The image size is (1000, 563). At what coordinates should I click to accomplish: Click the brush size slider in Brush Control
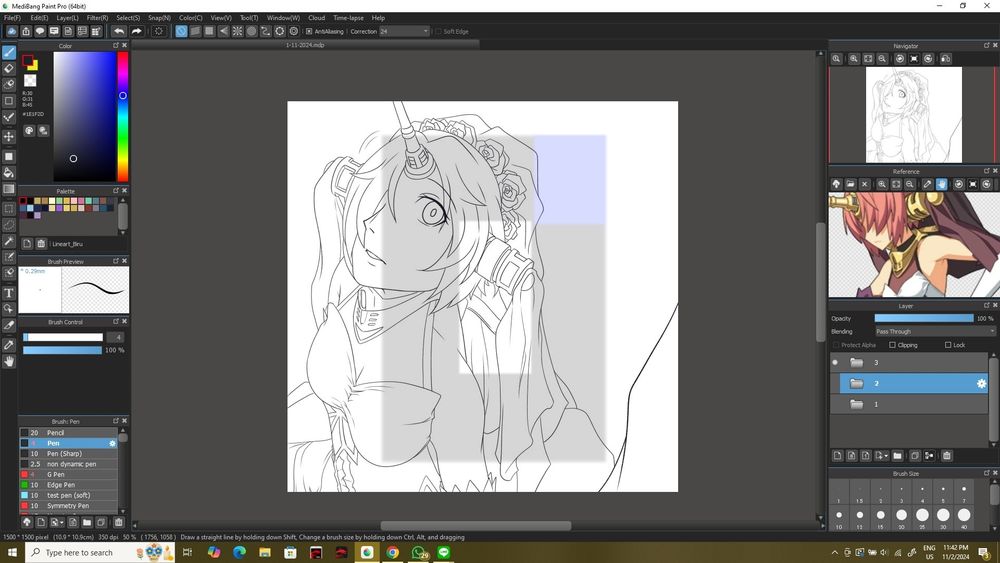coord(62,337)
